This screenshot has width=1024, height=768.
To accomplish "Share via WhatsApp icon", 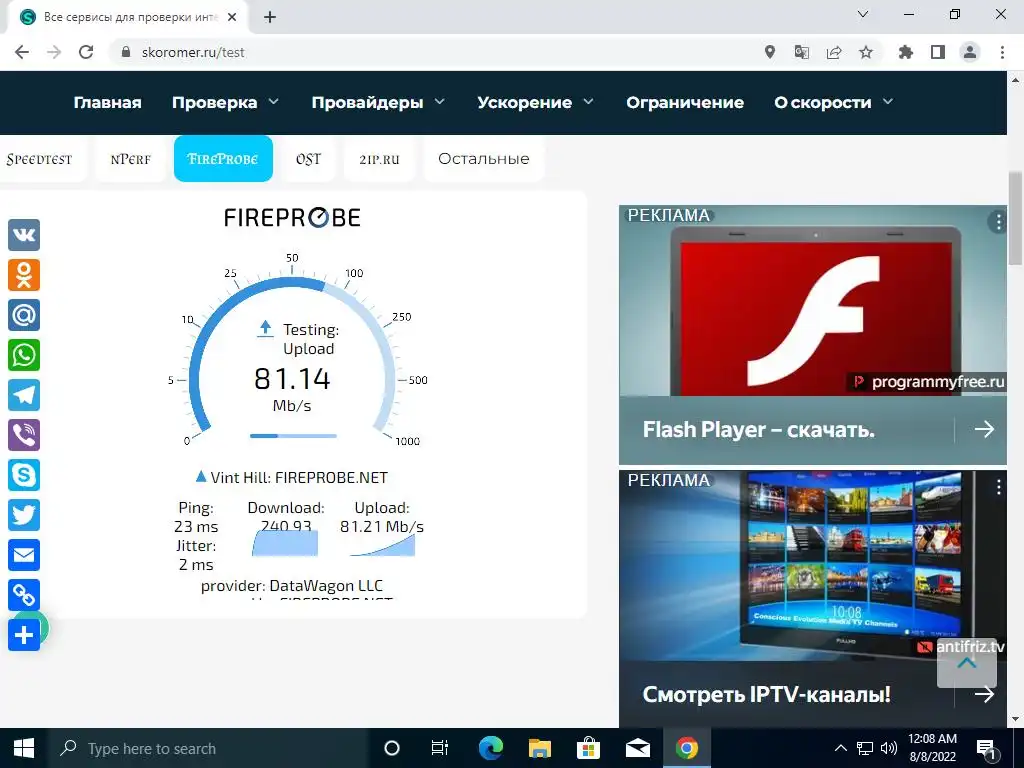I will (x=24, y=355).
